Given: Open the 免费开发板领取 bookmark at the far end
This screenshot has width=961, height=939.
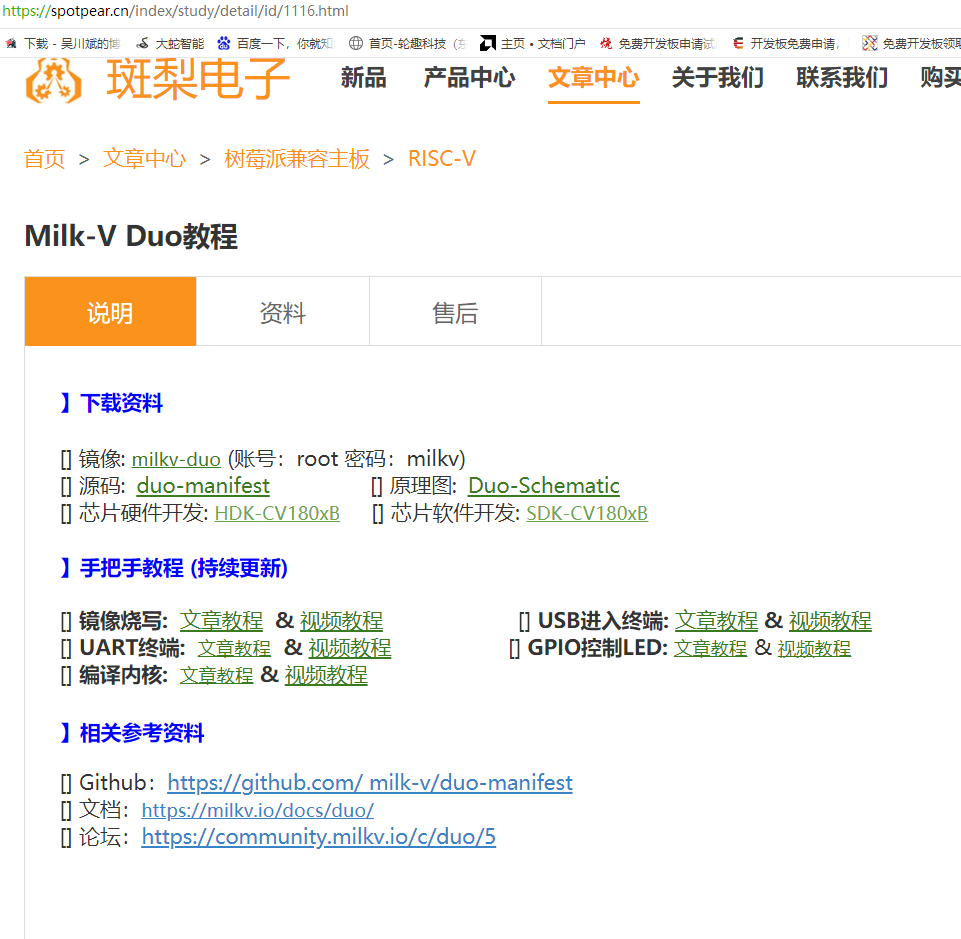Looking at the screenshot, I should pyautogui.click(x=911, y=44).
